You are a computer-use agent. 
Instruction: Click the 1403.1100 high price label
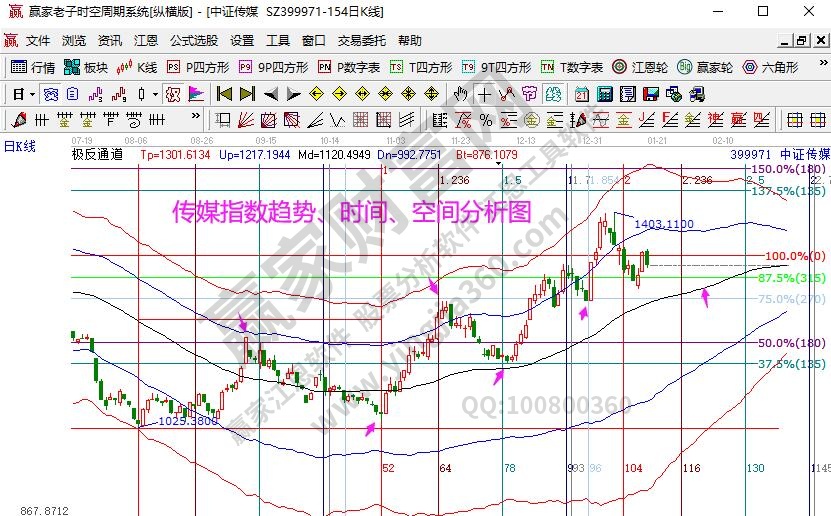tap(664, 225)
